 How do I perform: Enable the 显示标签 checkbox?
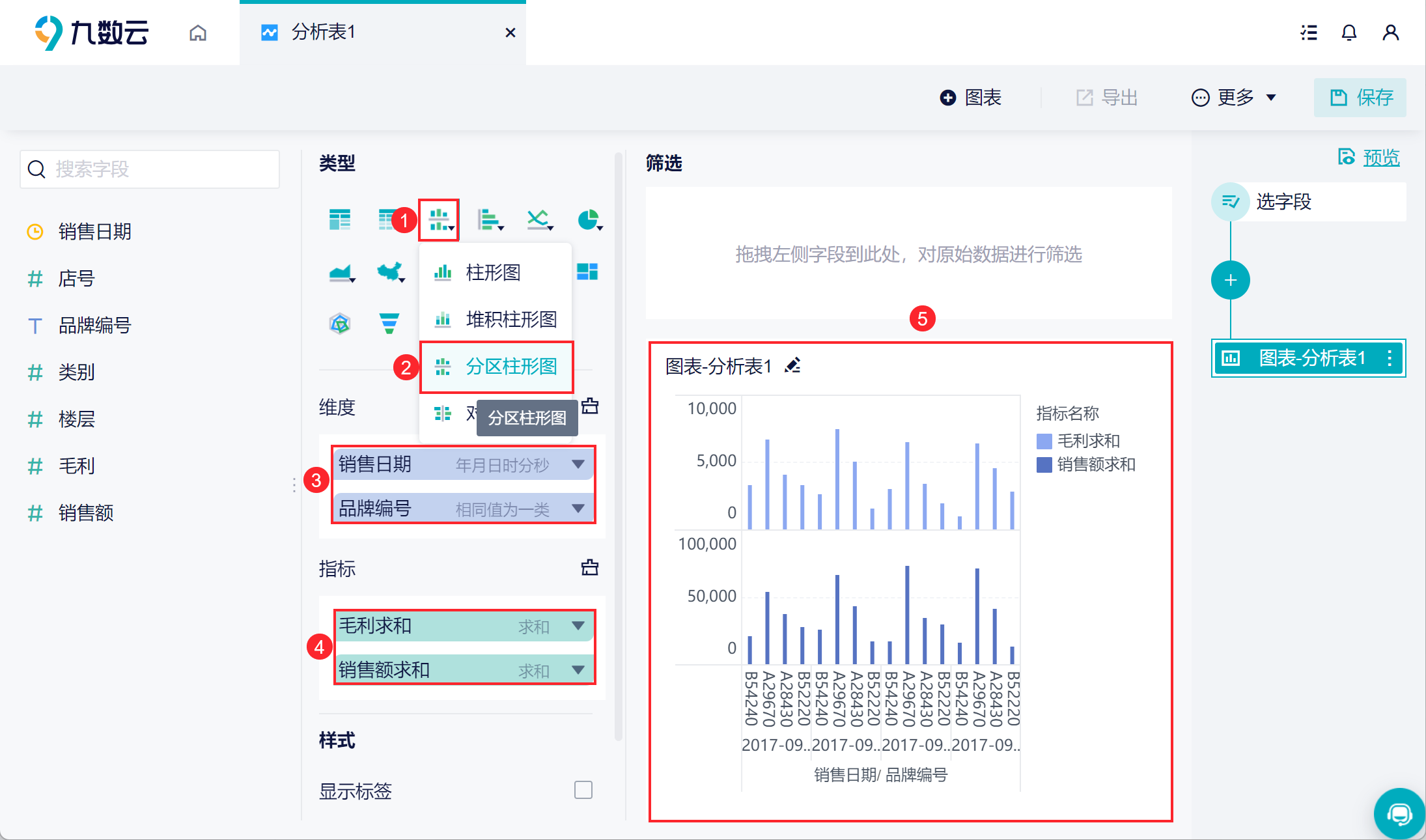point(583,790)
